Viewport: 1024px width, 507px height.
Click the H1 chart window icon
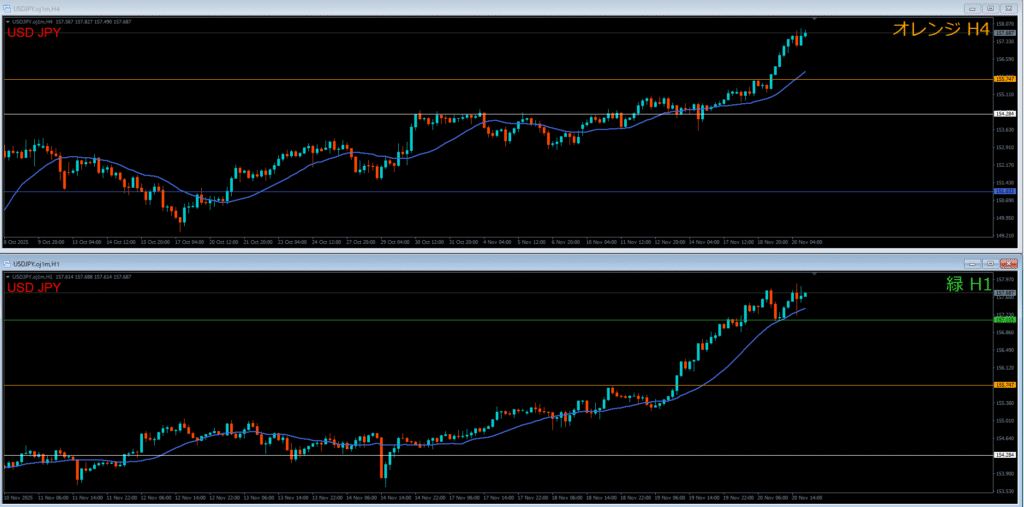8,264
